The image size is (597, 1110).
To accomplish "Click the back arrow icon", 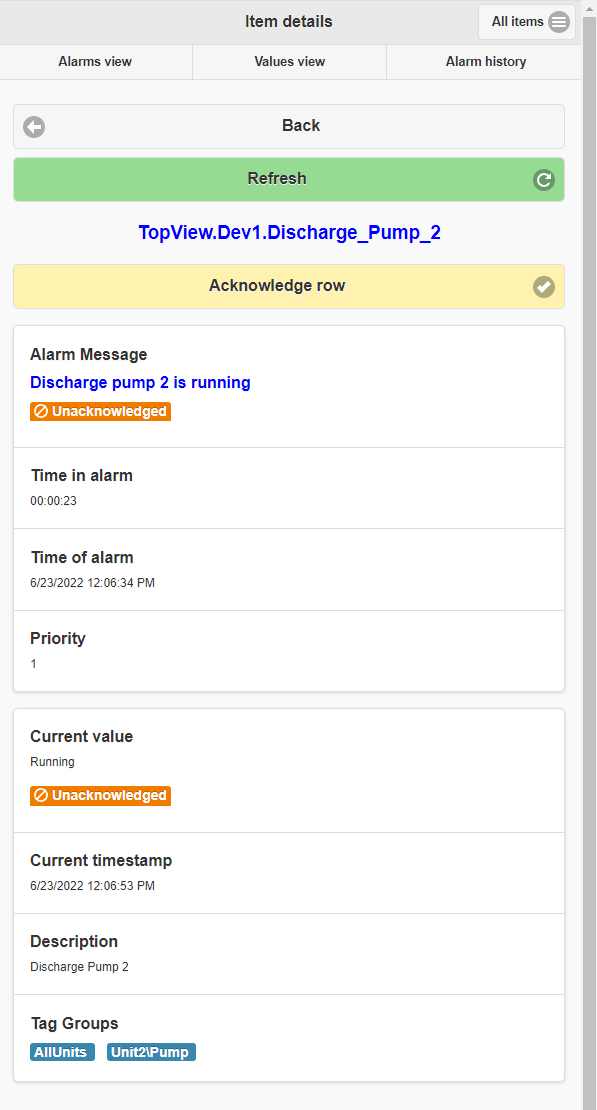I will (34, 127).
